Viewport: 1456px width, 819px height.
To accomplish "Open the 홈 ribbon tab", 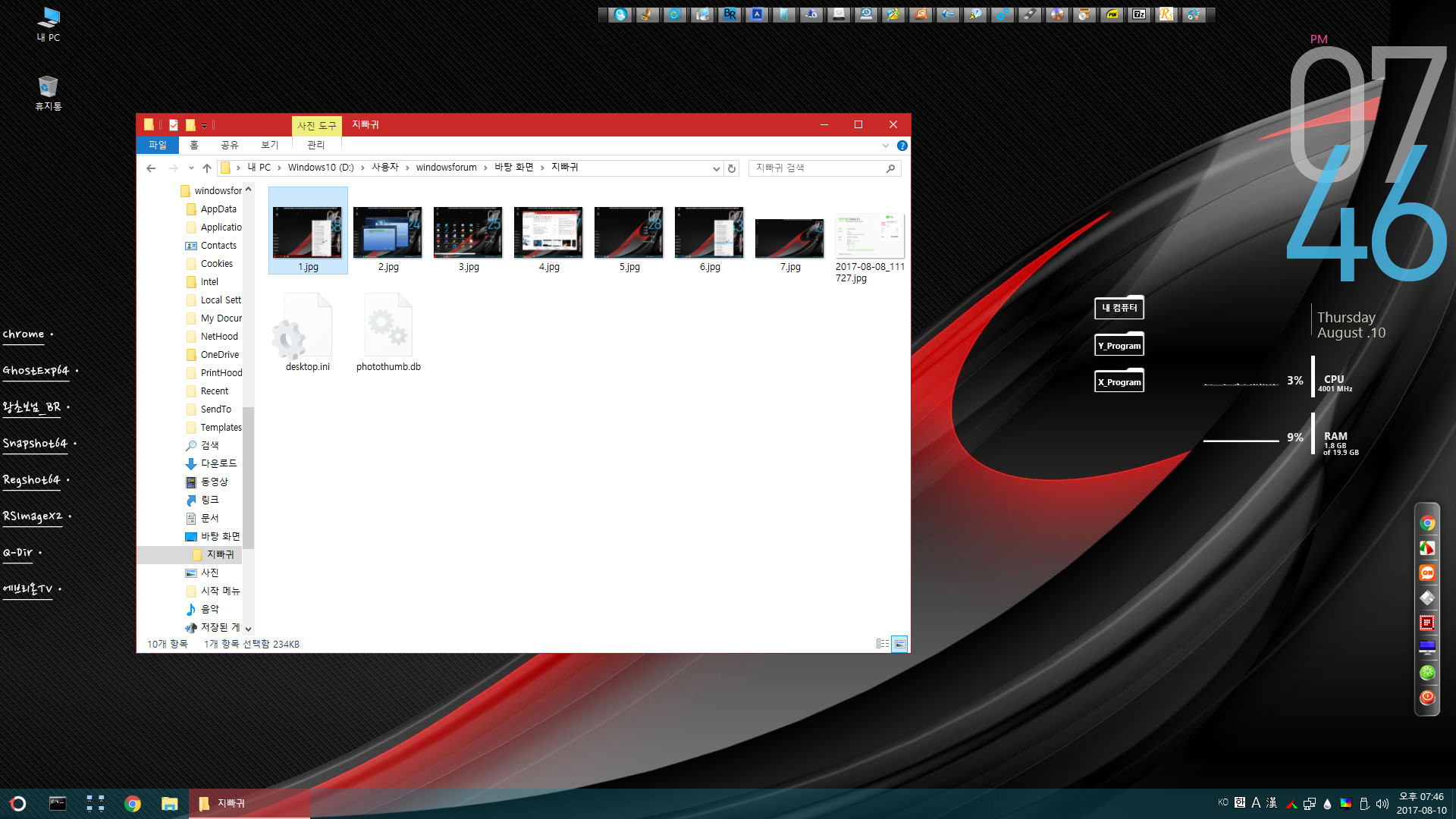I will click(x=194, y=145).
